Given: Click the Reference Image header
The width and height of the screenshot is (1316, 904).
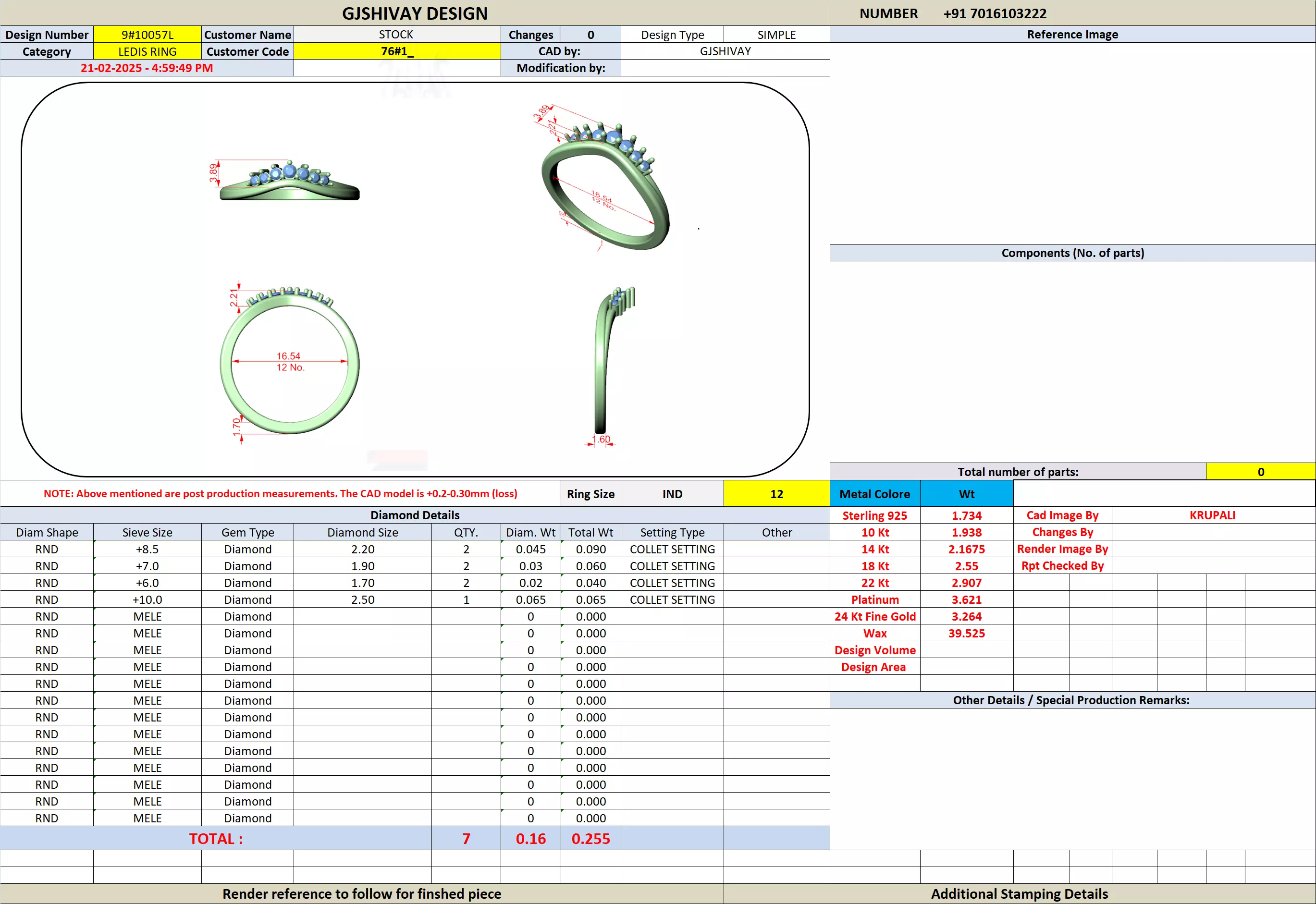Looking at the screenshot, I should point(1072,35).
